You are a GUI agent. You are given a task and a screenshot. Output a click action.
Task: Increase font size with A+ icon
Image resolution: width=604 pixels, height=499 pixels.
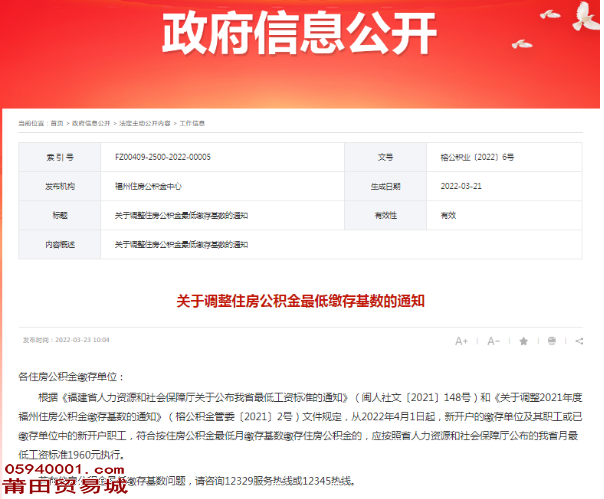click(461, 341)
